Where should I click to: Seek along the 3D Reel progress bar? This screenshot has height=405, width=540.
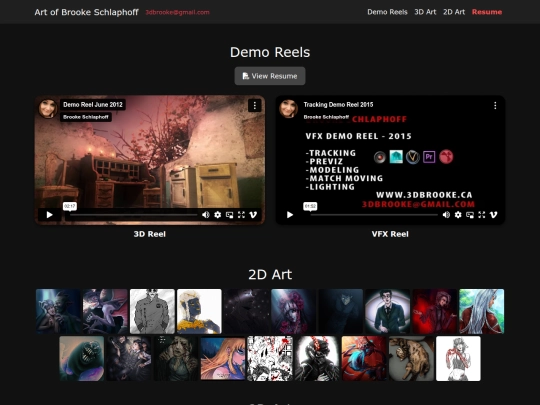click(134, 215)
